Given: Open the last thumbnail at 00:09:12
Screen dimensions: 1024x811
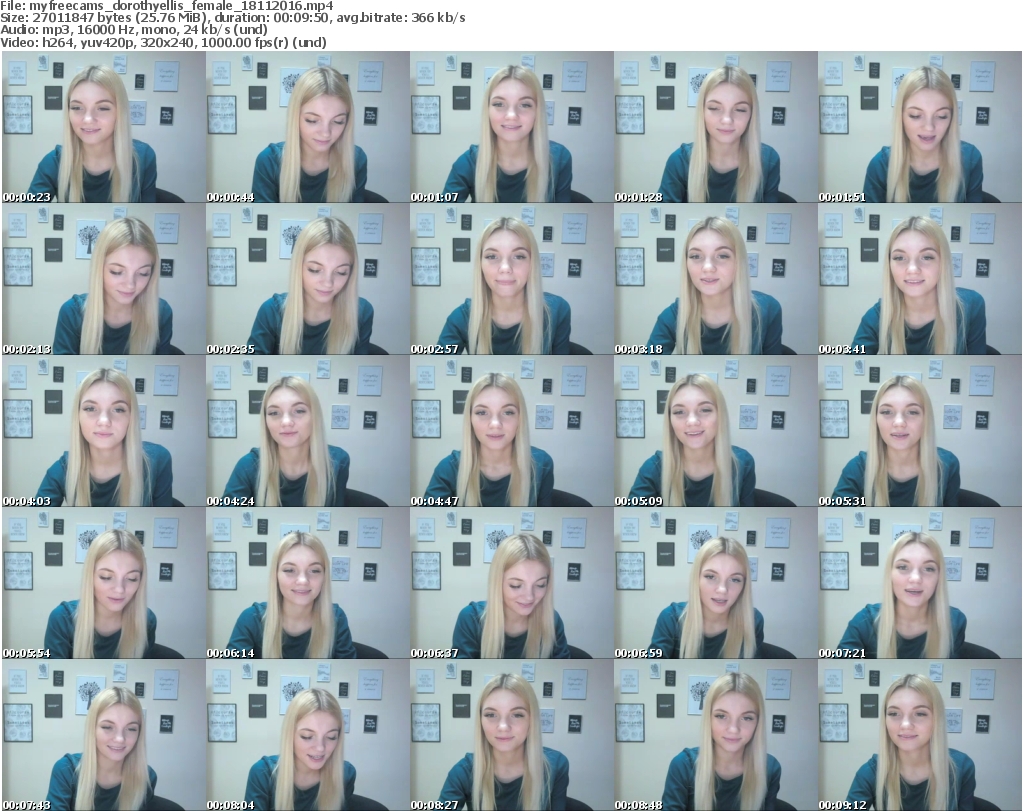Looking at the screenshot, I should [x=918, y=735].
